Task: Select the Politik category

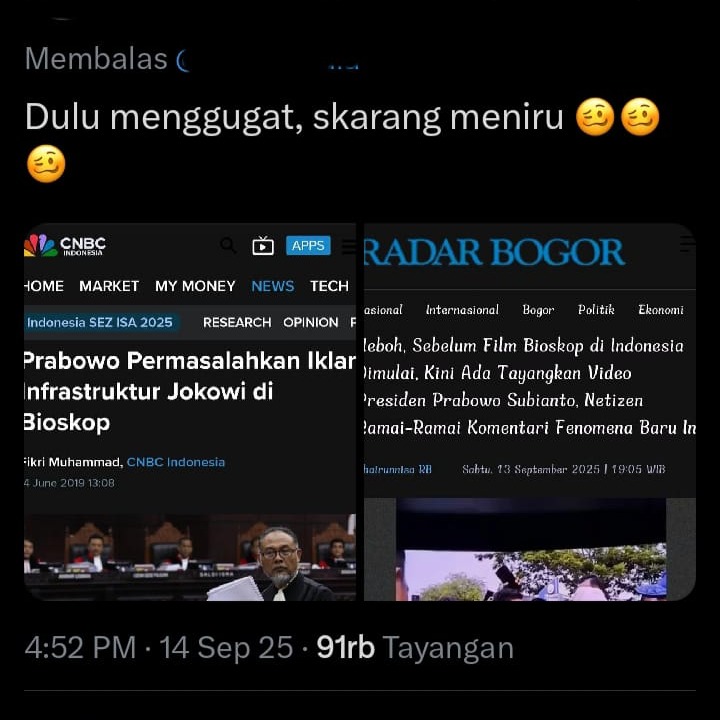Action: coord(596,310)
